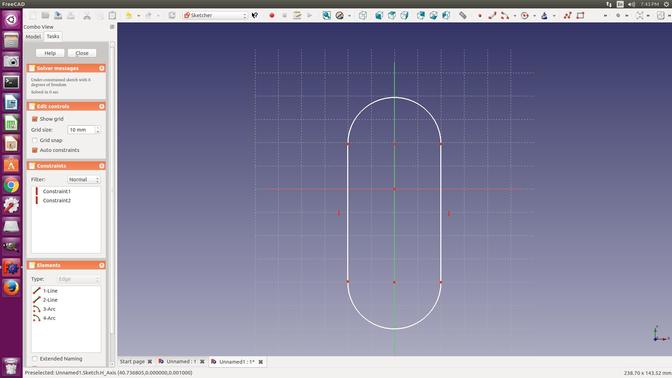The image size is (672, 378).
Task: Open the undo history dropdown arrow
Action: coord(138,16)
